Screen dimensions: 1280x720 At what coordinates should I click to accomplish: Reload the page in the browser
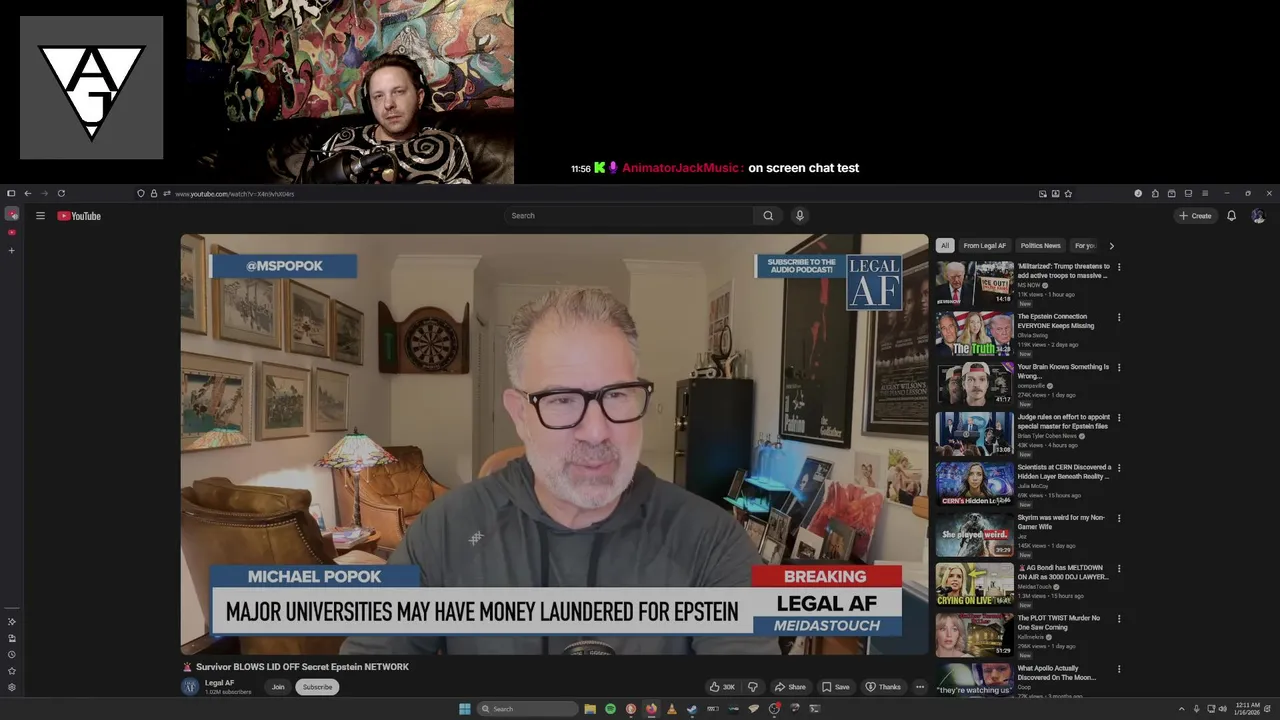[x=61, y=193]
